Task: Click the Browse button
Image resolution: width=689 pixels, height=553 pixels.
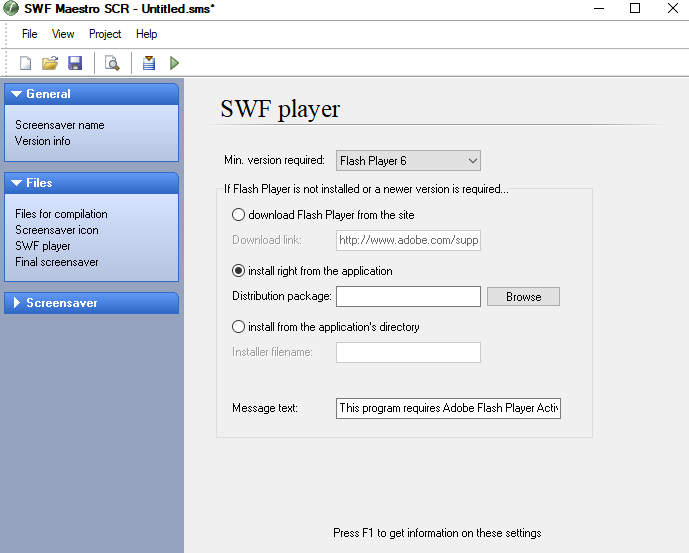Action: point(523,297)
